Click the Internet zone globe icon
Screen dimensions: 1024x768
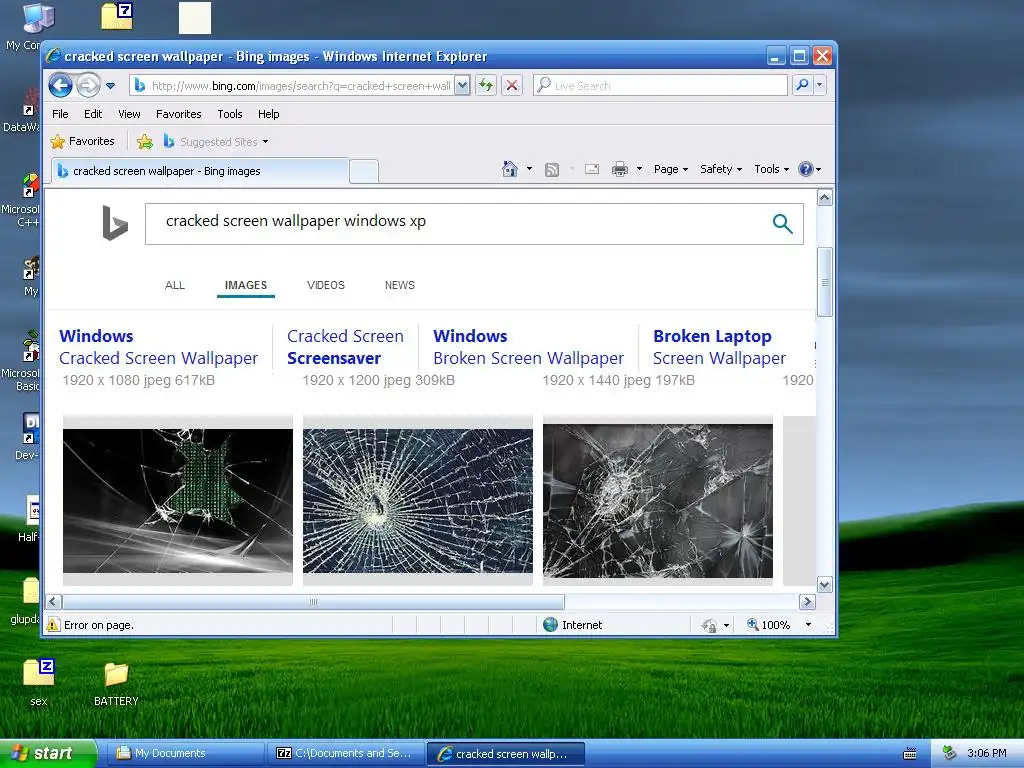pyautogui.click(x=551, y=625)
